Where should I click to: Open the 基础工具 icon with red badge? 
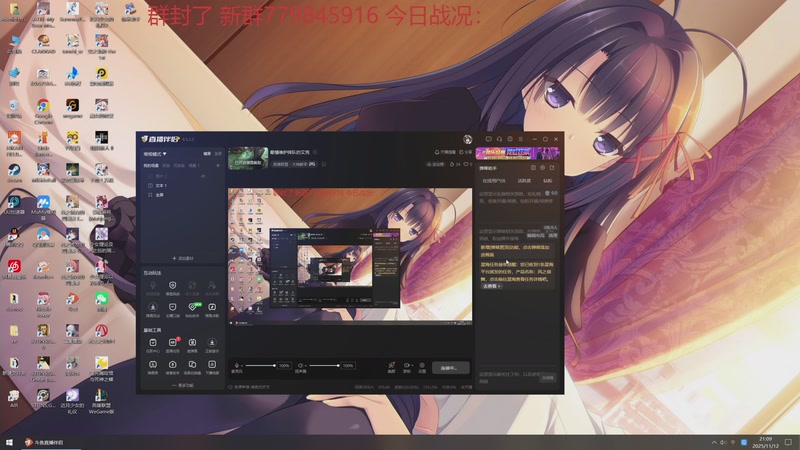(x=172, y=342)
